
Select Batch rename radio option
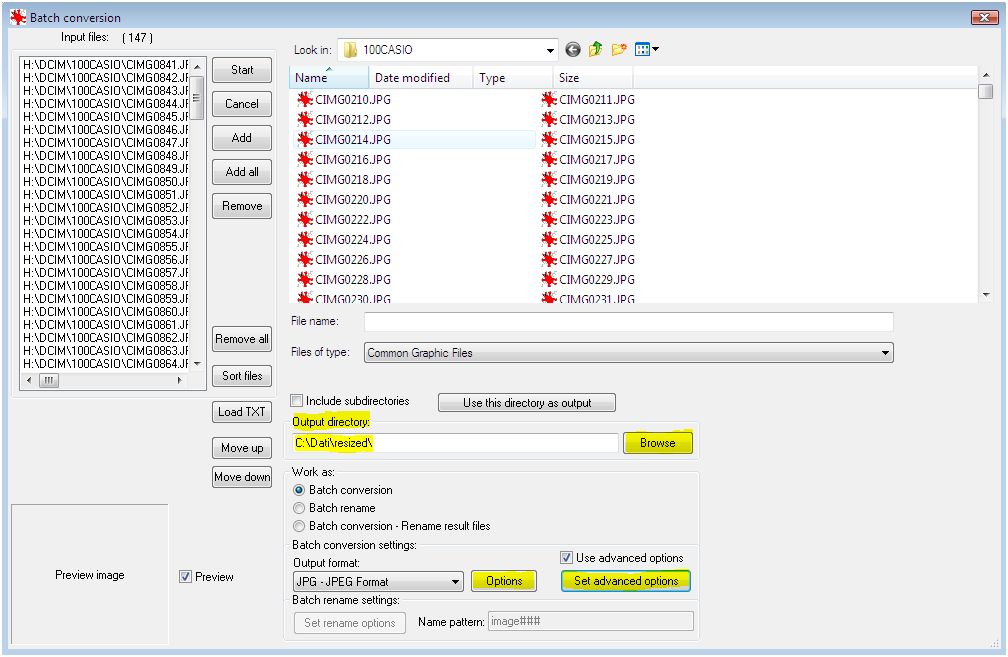299,508
